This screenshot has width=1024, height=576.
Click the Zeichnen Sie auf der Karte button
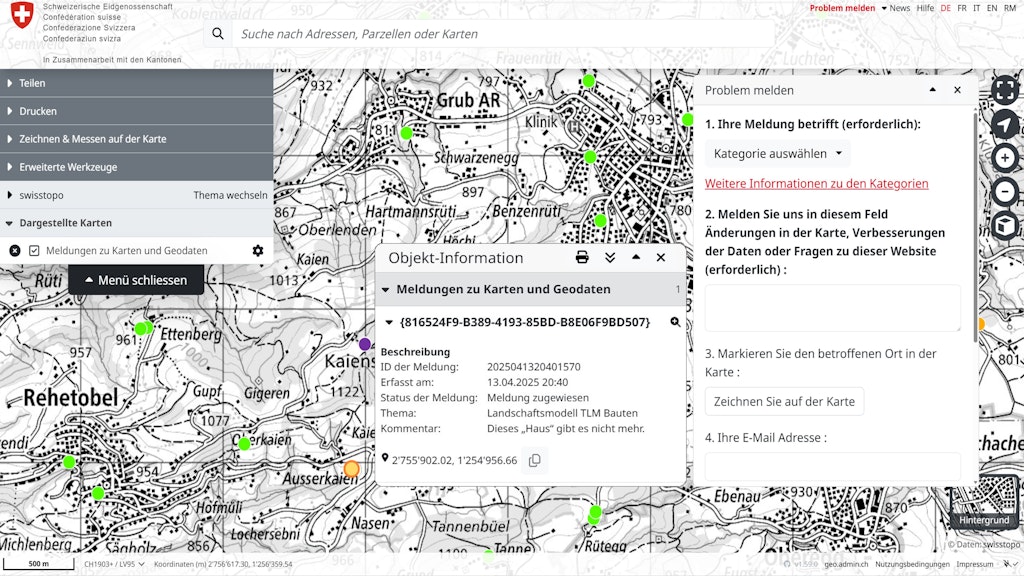tap(784, 401)
